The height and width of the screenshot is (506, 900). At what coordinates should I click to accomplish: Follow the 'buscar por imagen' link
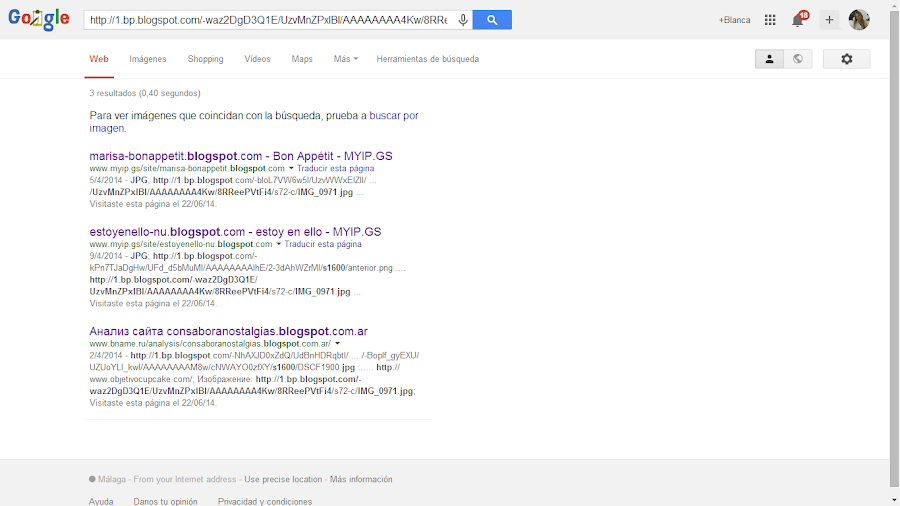click(254, 122)
